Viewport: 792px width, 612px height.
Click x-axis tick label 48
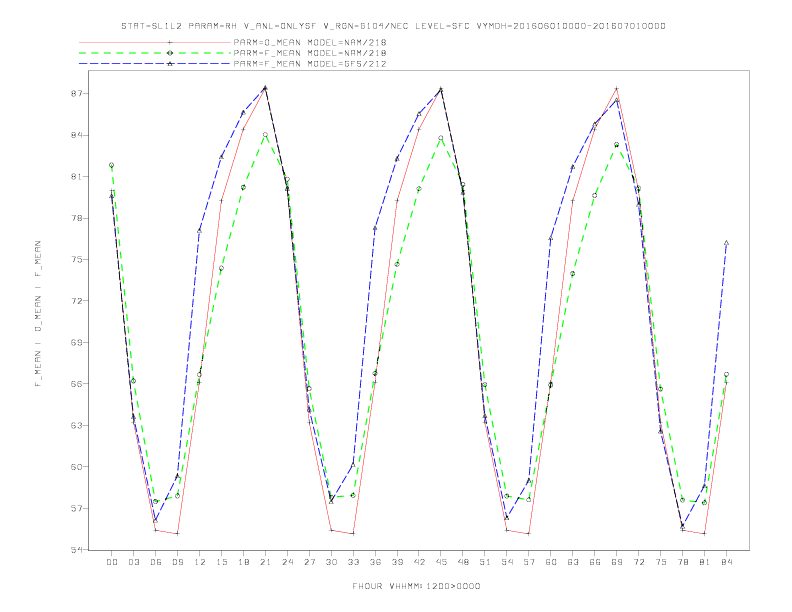coord(463,562)
